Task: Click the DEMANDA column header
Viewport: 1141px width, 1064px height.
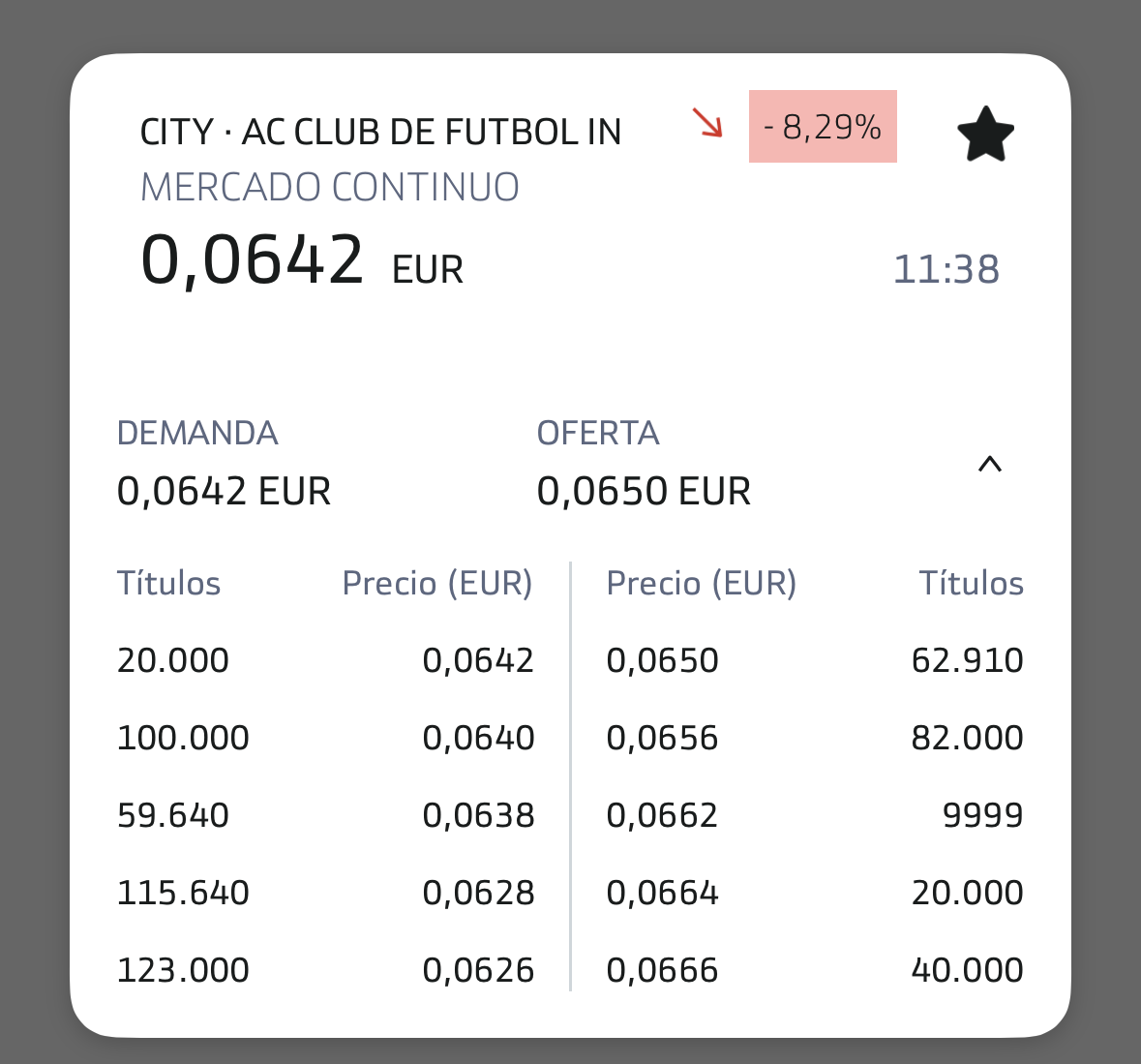Action: [x=197, y=433]
